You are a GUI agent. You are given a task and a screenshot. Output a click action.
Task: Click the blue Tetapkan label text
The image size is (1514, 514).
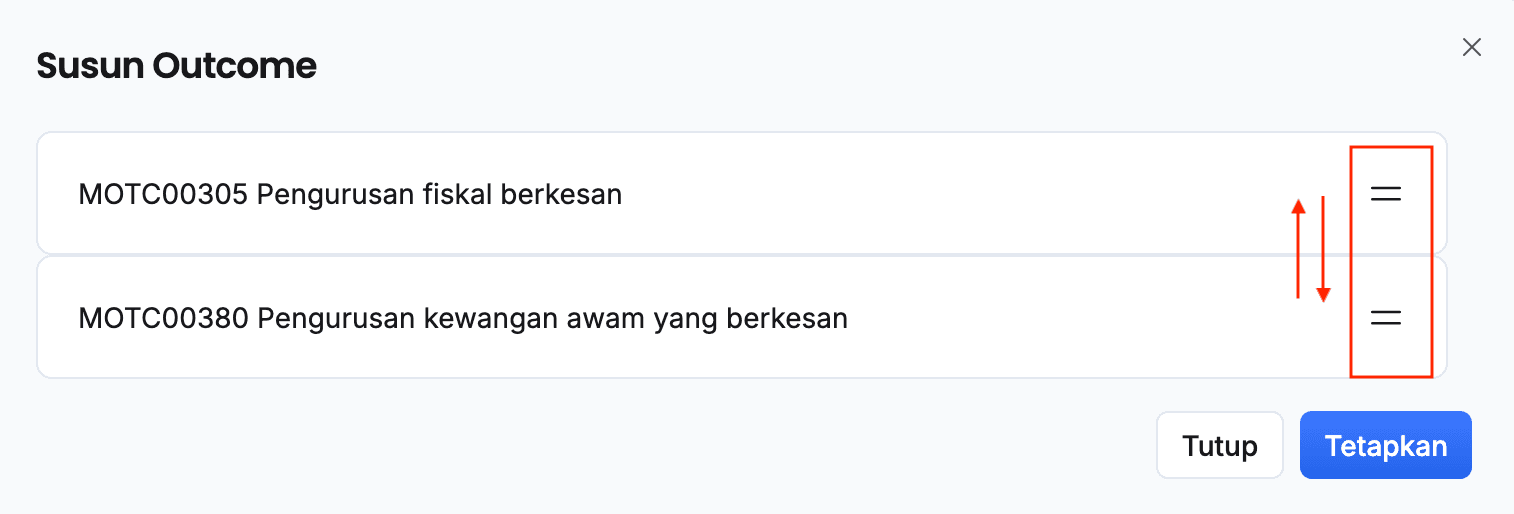point(1385,445)
